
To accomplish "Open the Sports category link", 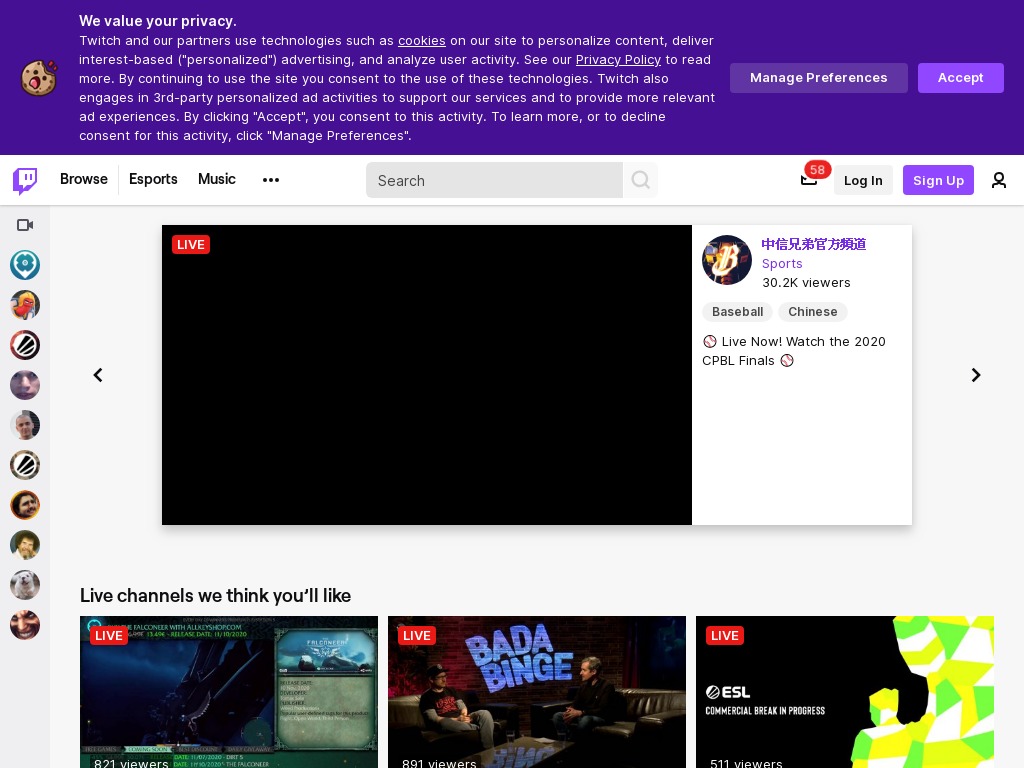I will coord(782,263).
